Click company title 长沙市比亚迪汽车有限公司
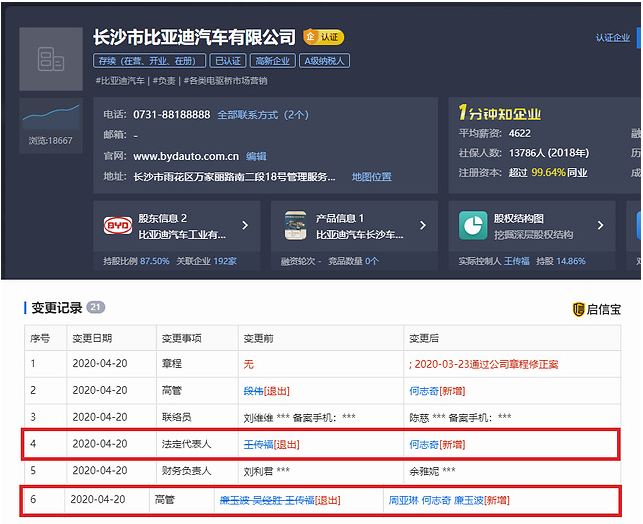Screen dimensions: 643x524 coord(194,37)
